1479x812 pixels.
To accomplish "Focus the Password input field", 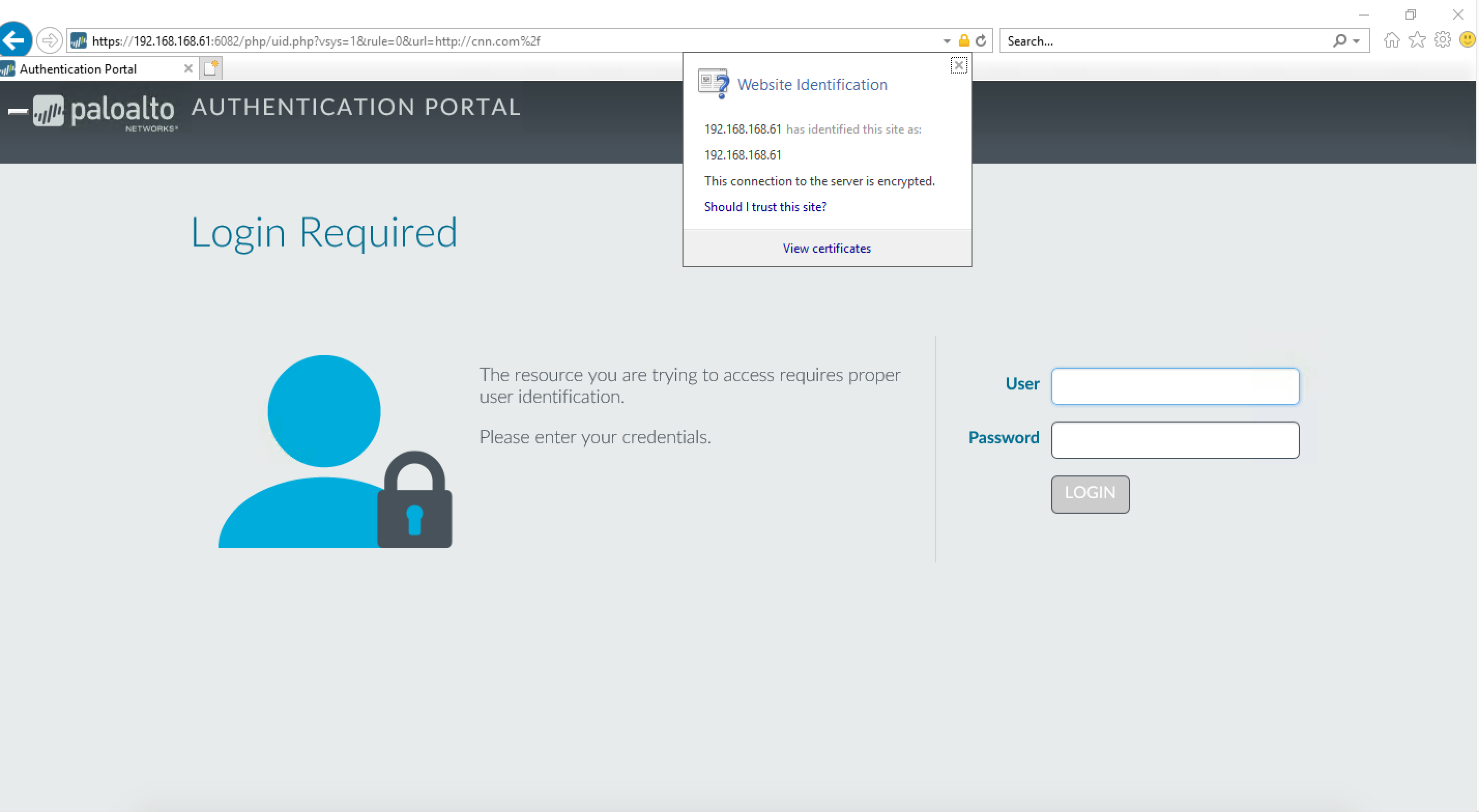I will pyautogui.click(x=1174, y=440).
